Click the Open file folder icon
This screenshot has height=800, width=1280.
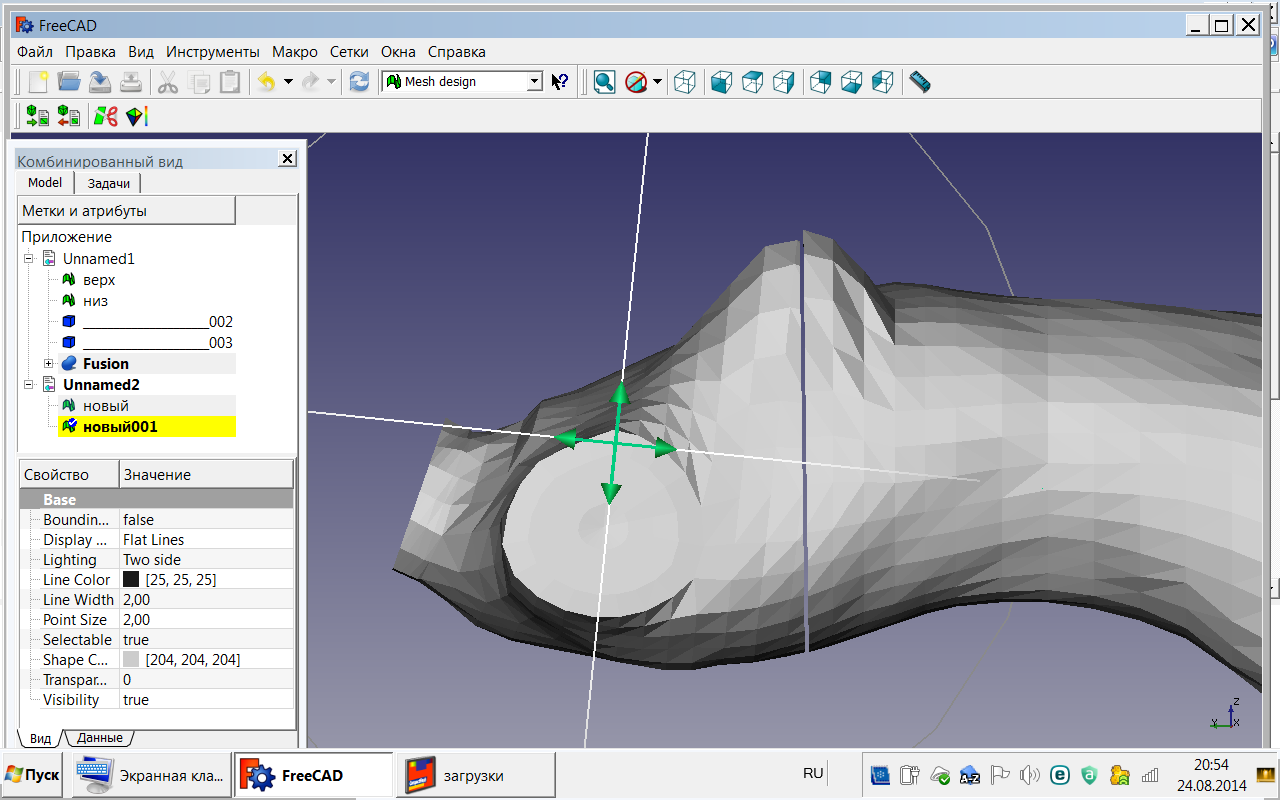coord(69,82)
